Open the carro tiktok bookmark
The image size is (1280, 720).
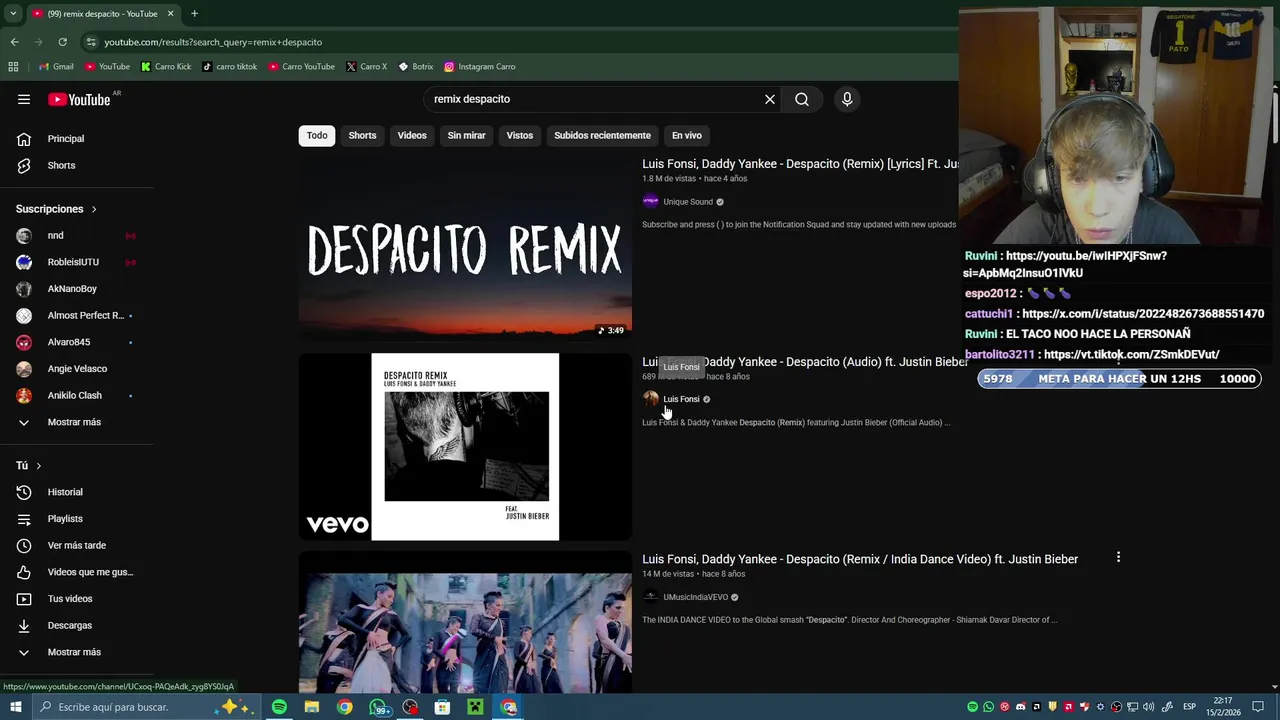coord(230,67)
